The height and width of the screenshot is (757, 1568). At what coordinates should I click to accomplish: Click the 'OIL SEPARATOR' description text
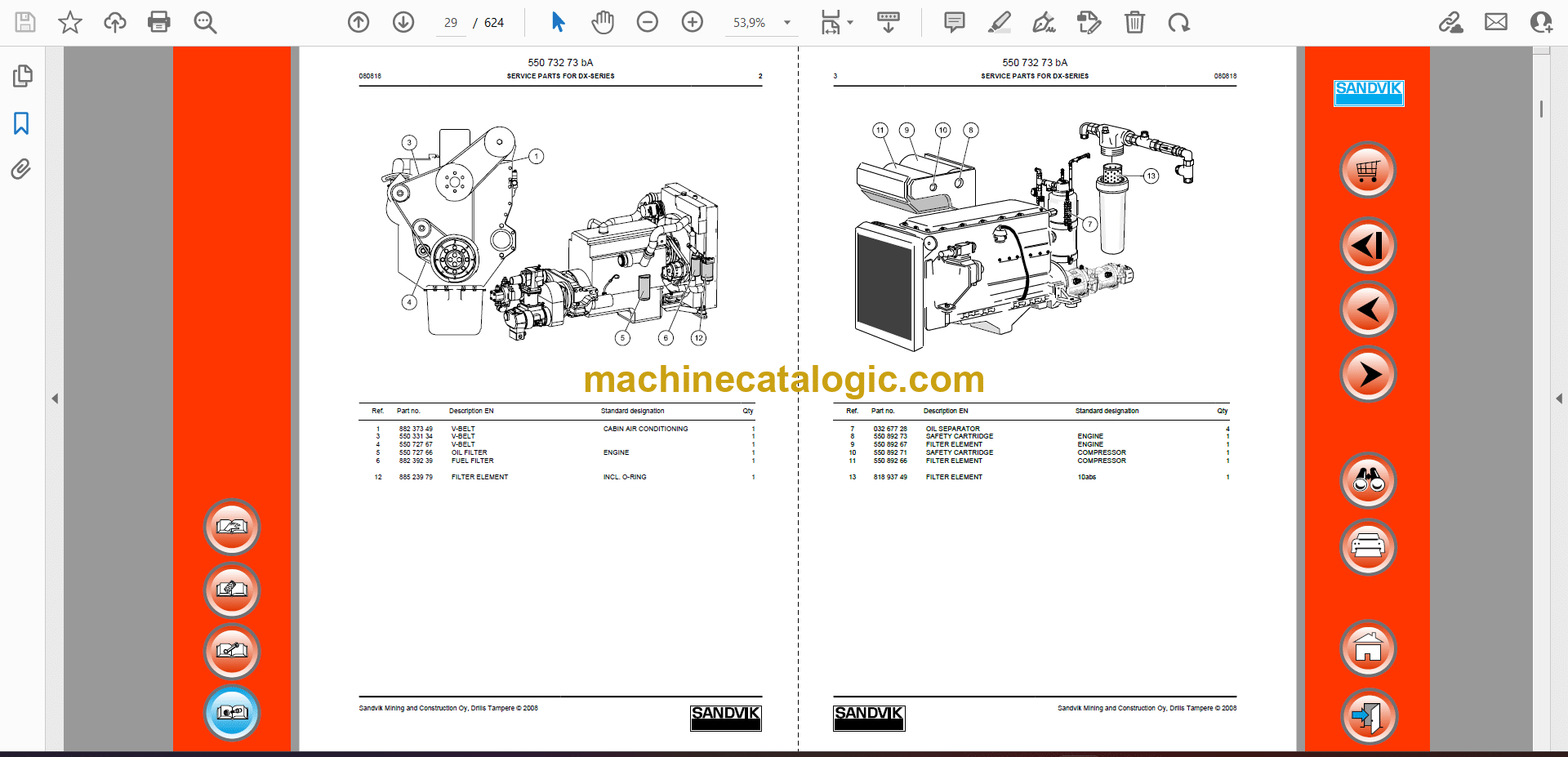click(953, 429)
